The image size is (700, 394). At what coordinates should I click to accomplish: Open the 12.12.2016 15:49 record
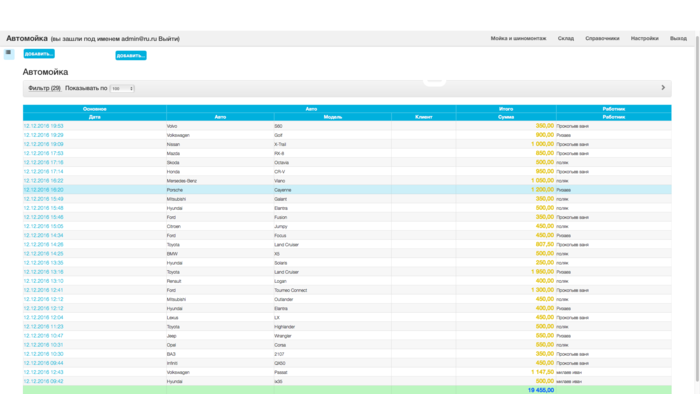click(43, 199)
